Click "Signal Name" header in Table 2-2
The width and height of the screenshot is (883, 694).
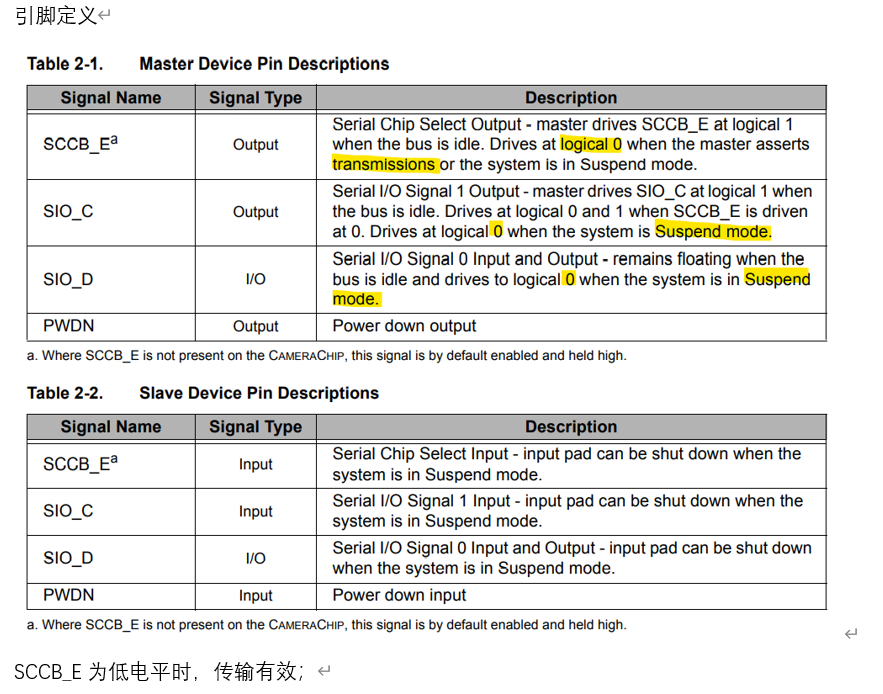(111, 426)
